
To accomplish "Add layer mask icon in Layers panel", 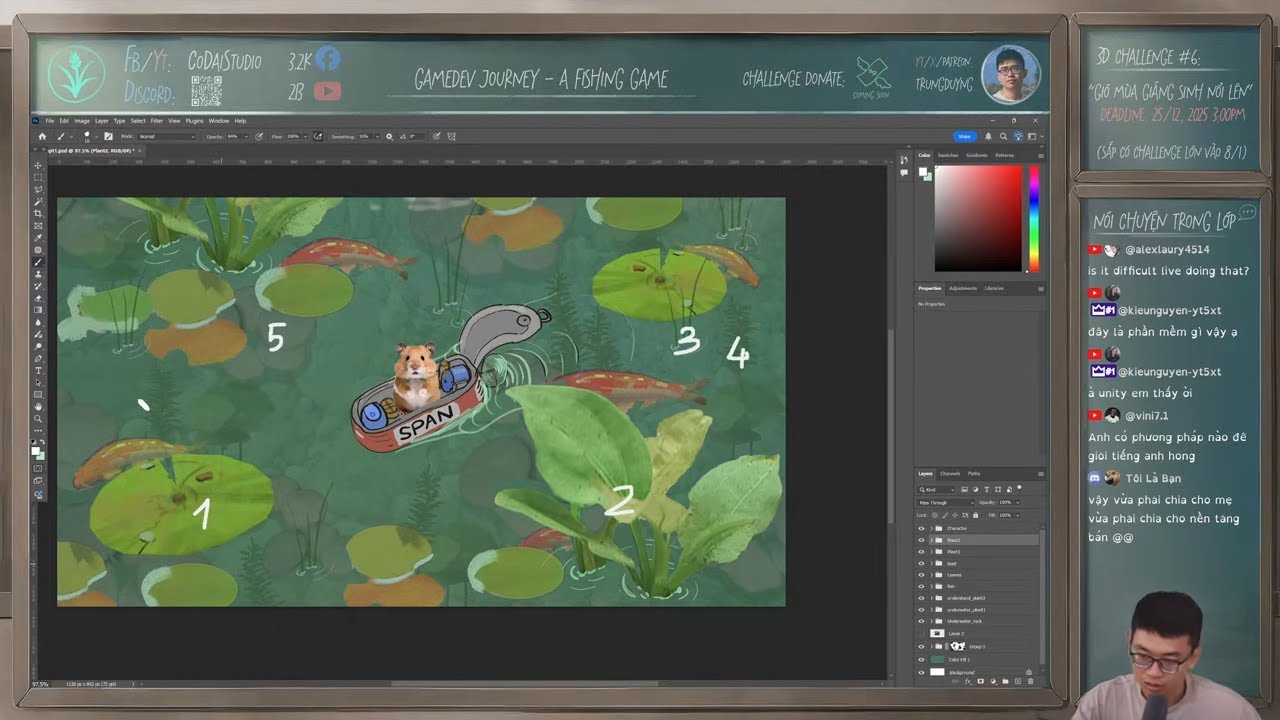I will tap(981, 681).
